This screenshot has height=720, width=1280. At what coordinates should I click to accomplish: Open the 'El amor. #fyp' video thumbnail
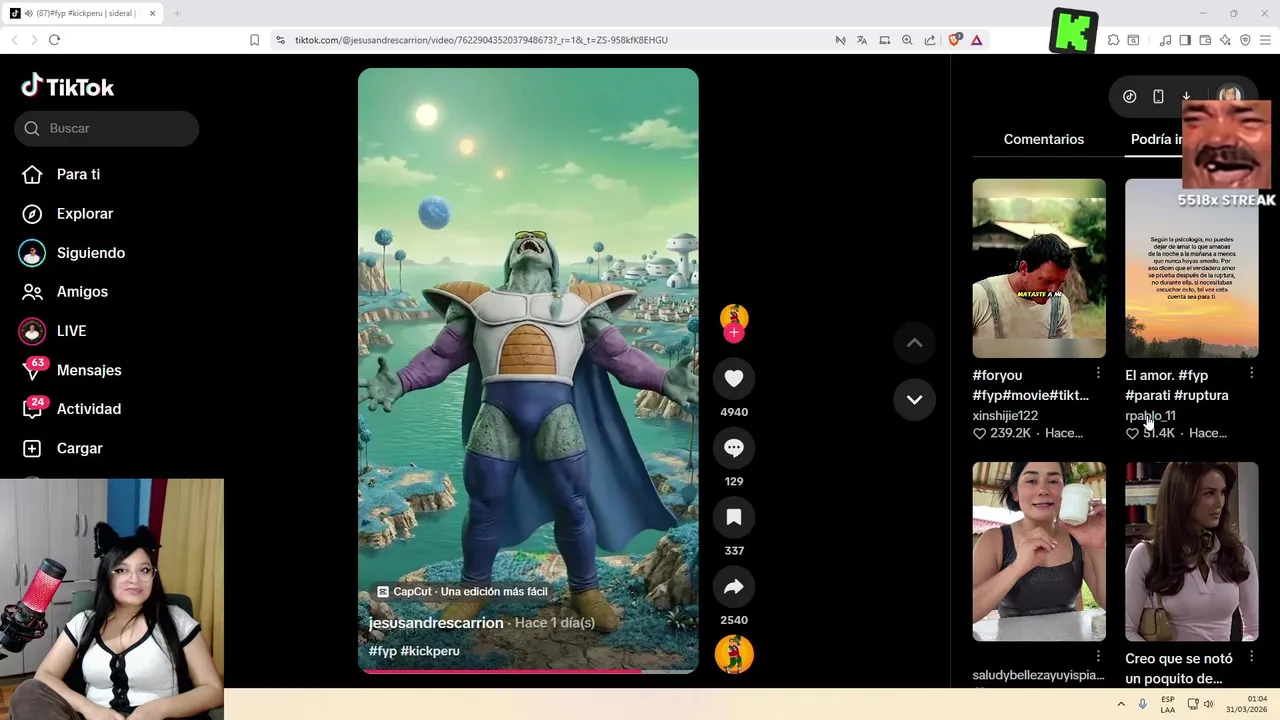click(1192, 268)
